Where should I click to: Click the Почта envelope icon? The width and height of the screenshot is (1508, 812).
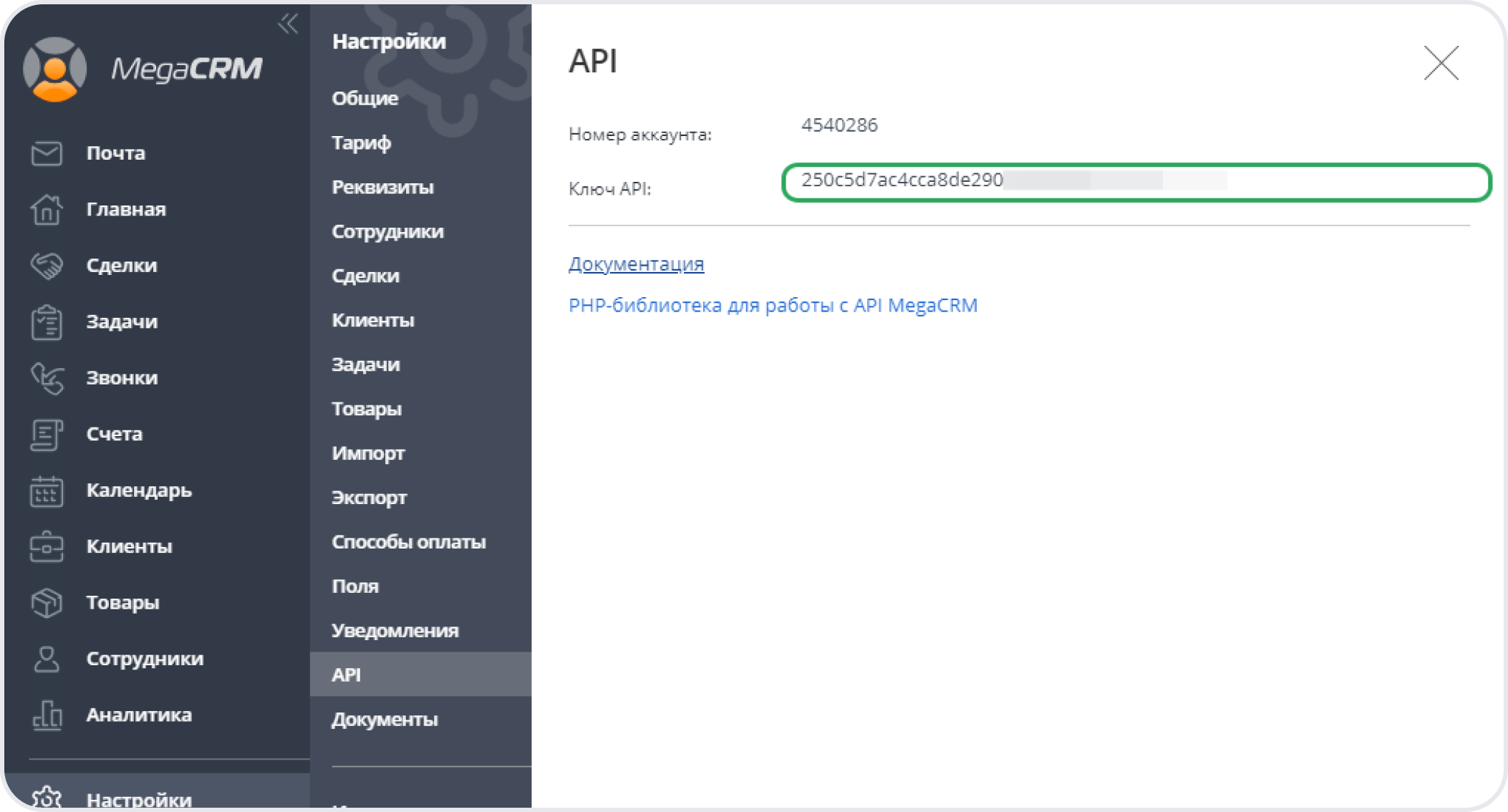(47, 153)
